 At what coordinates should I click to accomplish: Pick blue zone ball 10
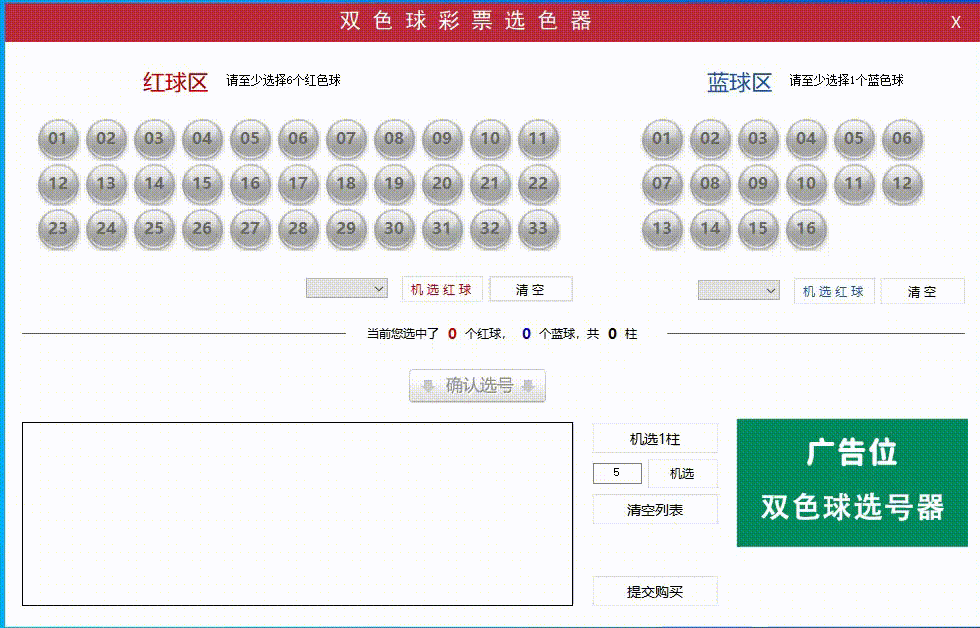point(806,184)
